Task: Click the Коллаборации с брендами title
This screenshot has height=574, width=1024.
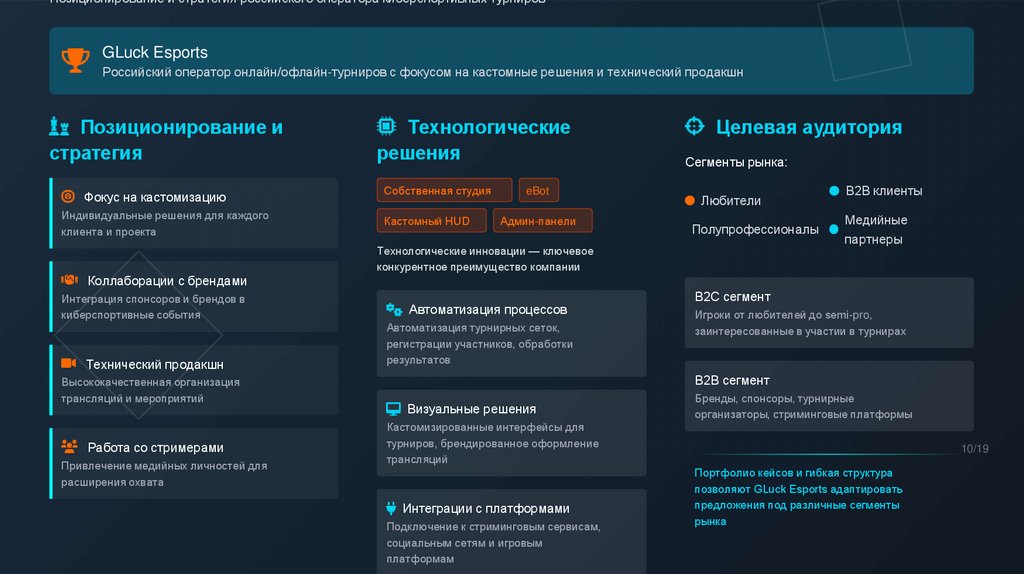Action: click(x=167, y=281)
